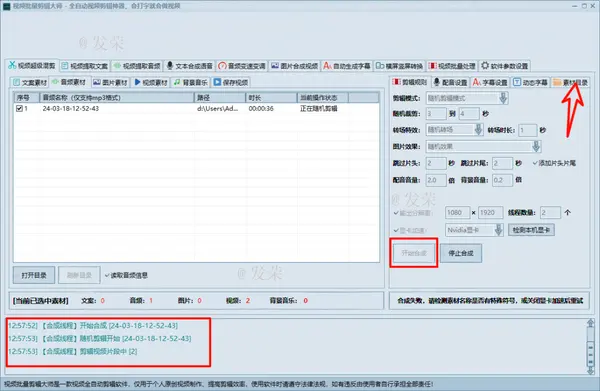Image resolution: width=600 pixels, height=391 pixels.
Task: Click the 配音音量 input field
Action: (x=436, y=180)
